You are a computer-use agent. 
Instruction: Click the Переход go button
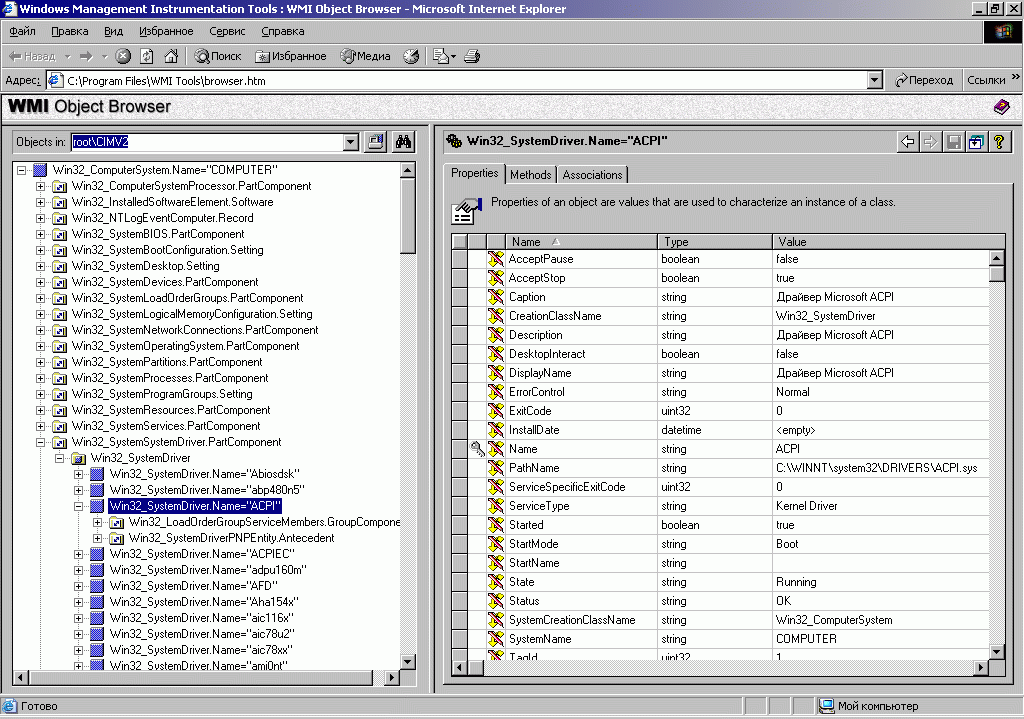[924, 80]
